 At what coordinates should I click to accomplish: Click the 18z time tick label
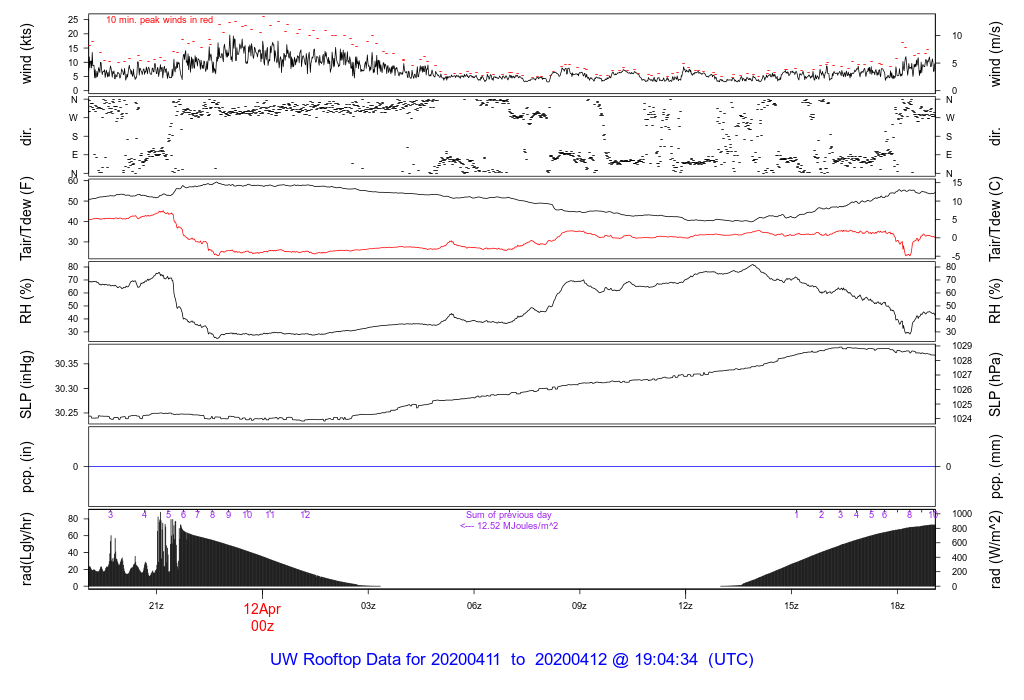coord(897,605)
